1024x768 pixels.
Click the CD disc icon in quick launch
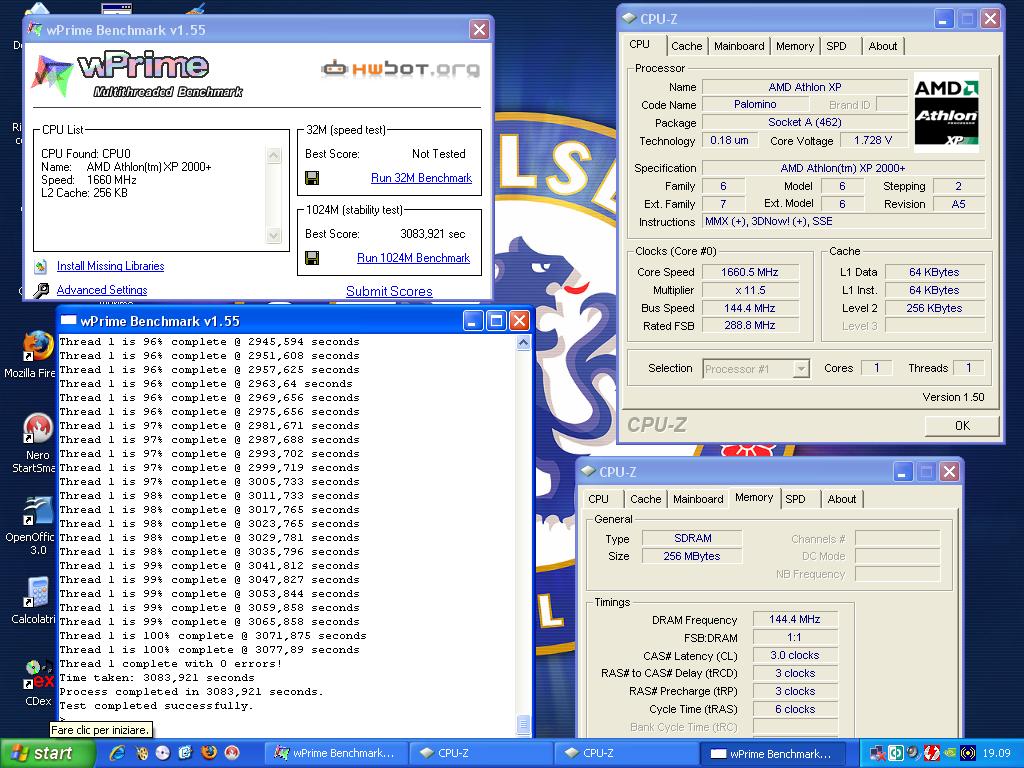click(x=163, y=753)
